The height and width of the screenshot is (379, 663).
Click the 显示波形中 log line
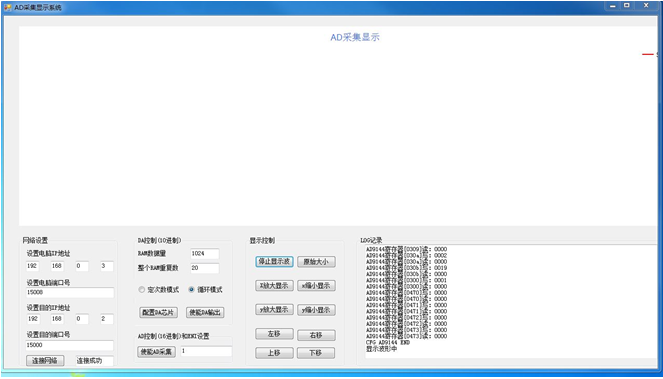coord(381,349)
